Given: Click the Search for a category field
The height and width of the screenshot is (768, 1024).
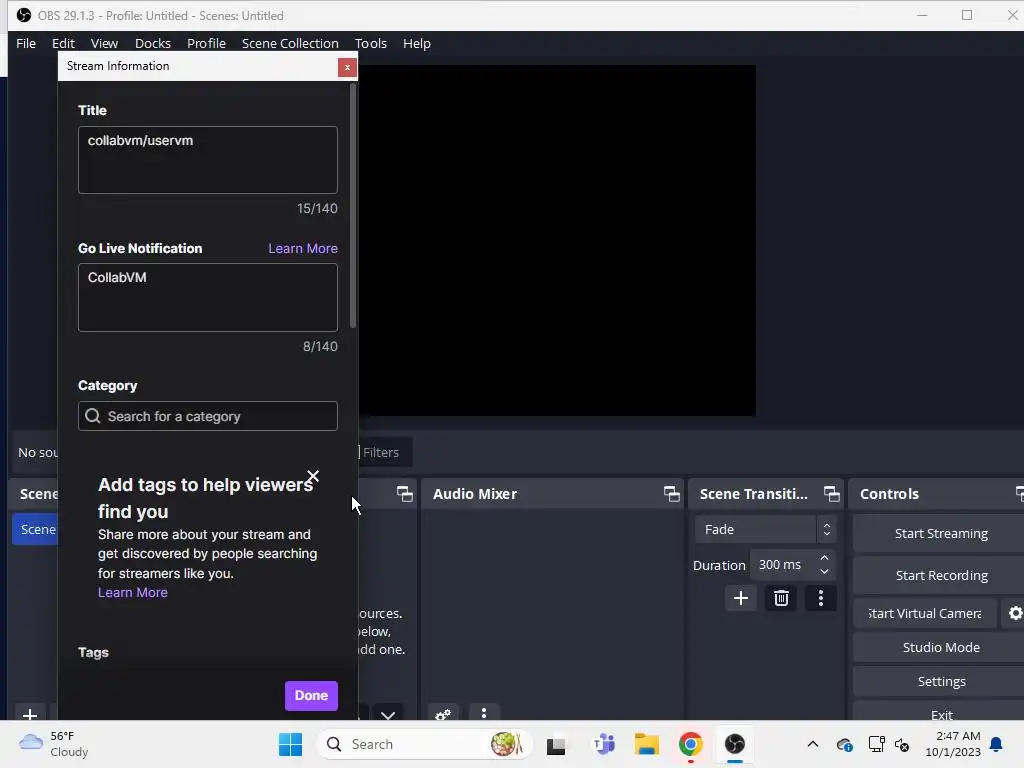Looking at the screenshot, I should pos(208,416).
